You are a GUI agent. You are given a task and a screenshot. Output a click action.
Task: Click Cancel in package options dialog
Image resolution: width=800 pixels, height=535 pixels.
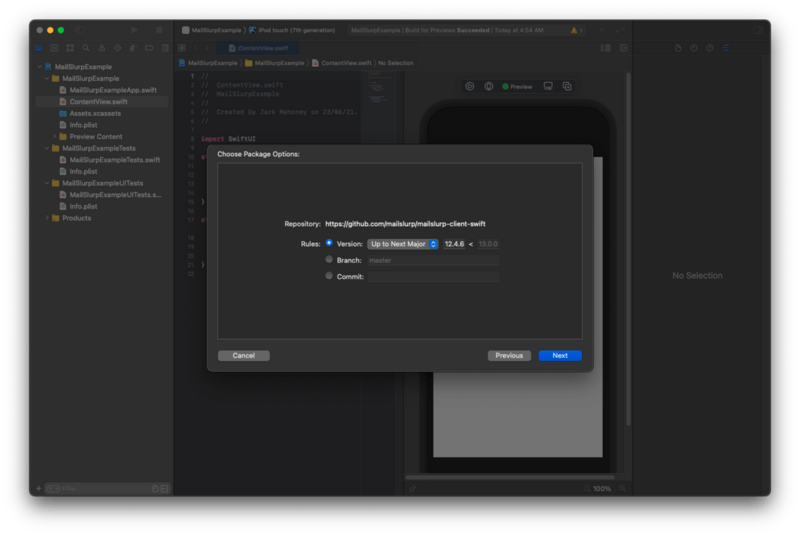[x=244, y=355]
